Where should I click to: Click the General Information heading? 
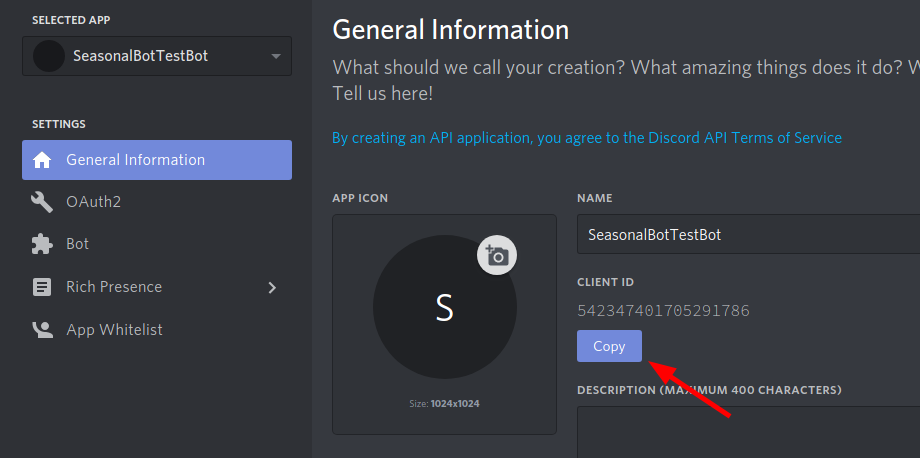(451, 29)
